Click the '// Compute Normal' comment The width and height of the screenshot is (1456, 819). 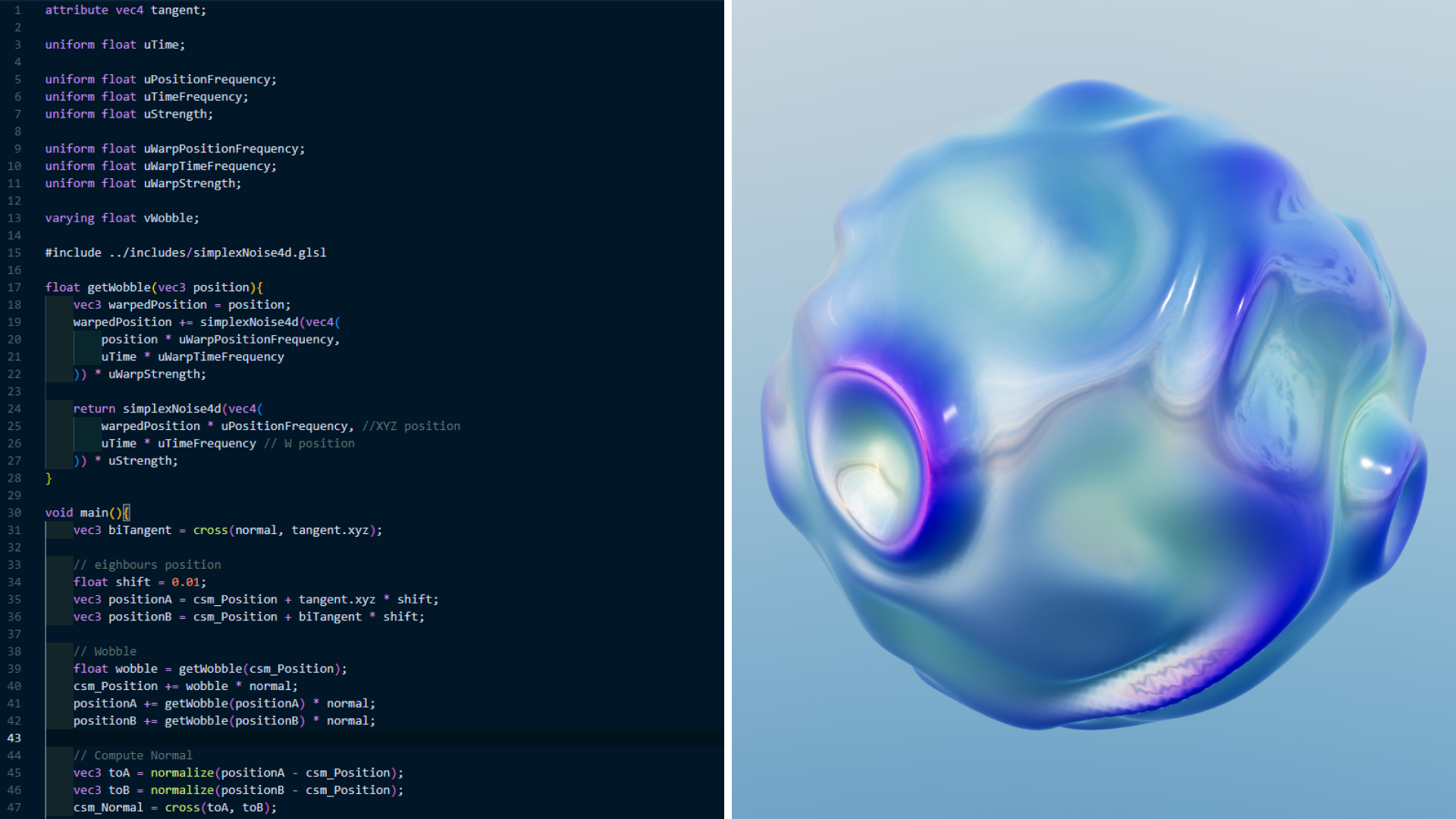pyautogui.click(x=133, y=756)
